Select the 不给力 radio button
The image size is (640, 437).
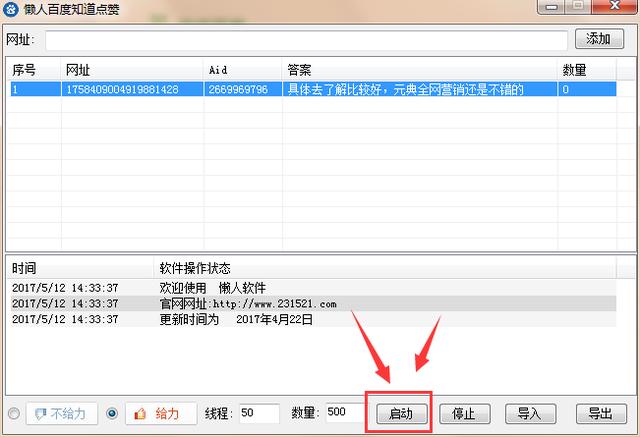coord(14,414)
